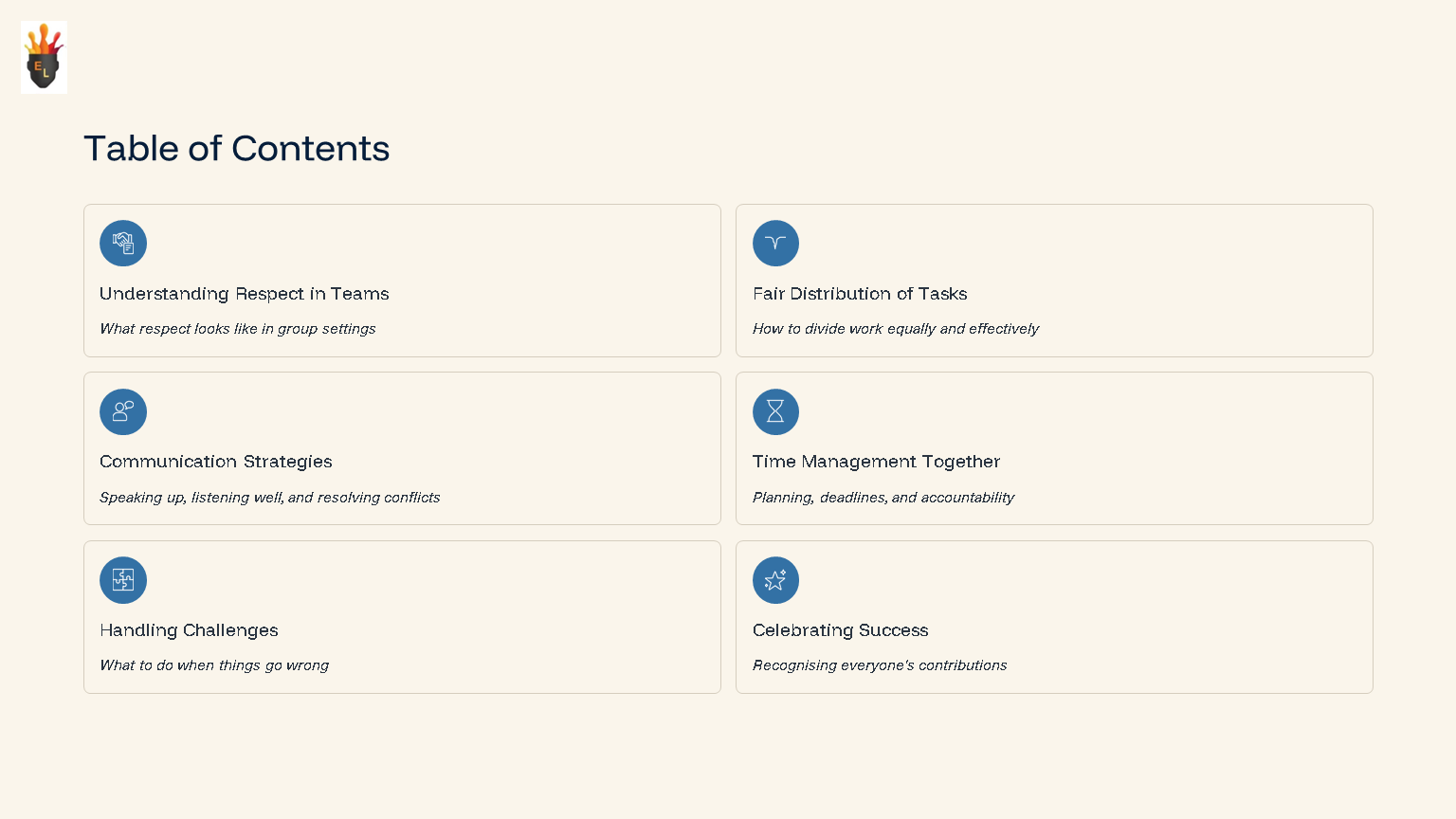Screen dimensions: 1456x819
Task: Jump to Handling Challenges heading
Action: tap(189, 630)
